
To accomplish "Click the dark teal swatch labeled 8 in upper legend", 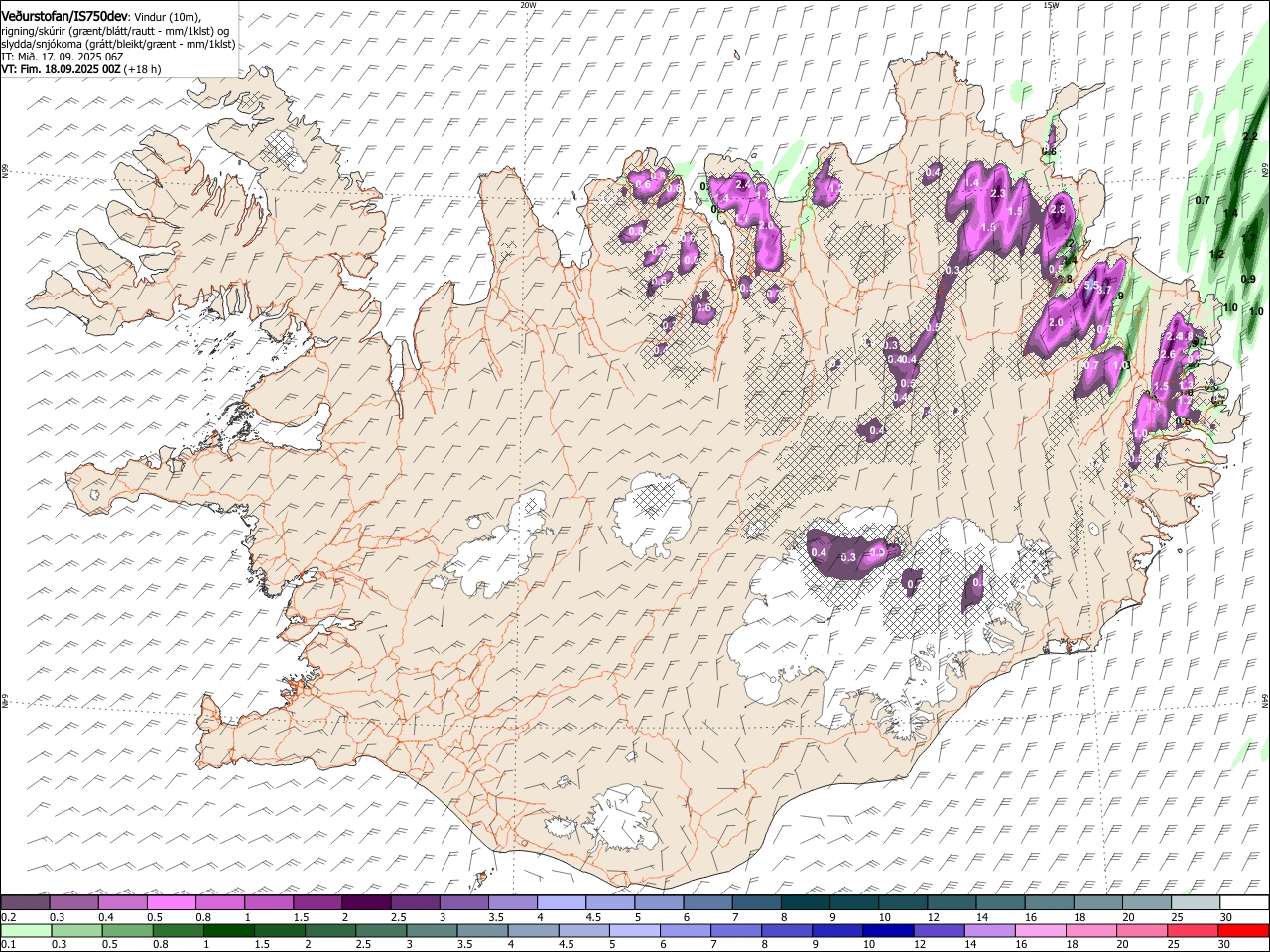I will (805, 903).
